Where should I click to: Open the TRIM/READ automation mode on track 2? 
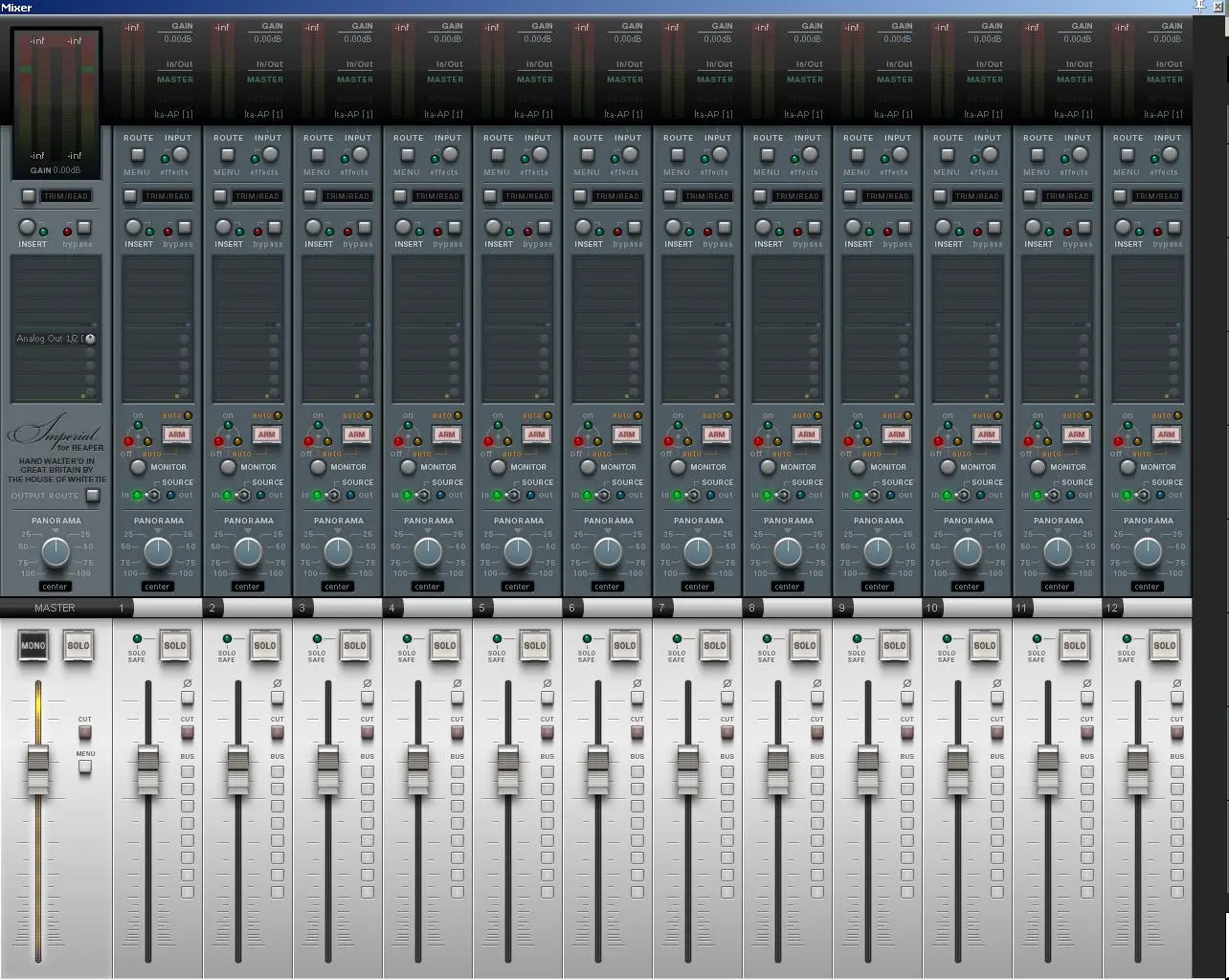point(257,196)
